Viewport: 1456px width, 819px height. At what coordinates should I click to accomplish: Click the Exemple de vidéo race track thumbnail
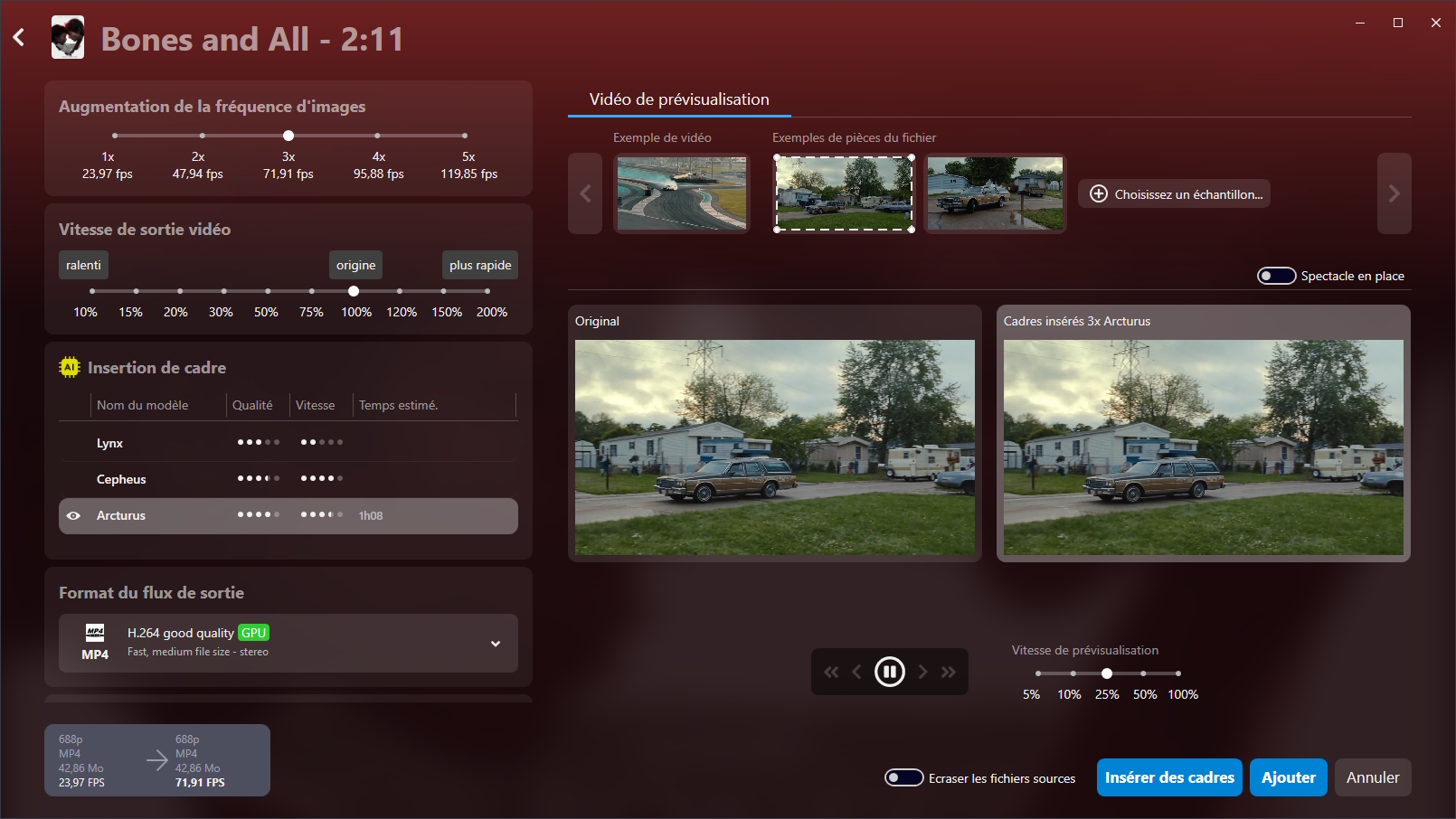click(x=682, y=193)
